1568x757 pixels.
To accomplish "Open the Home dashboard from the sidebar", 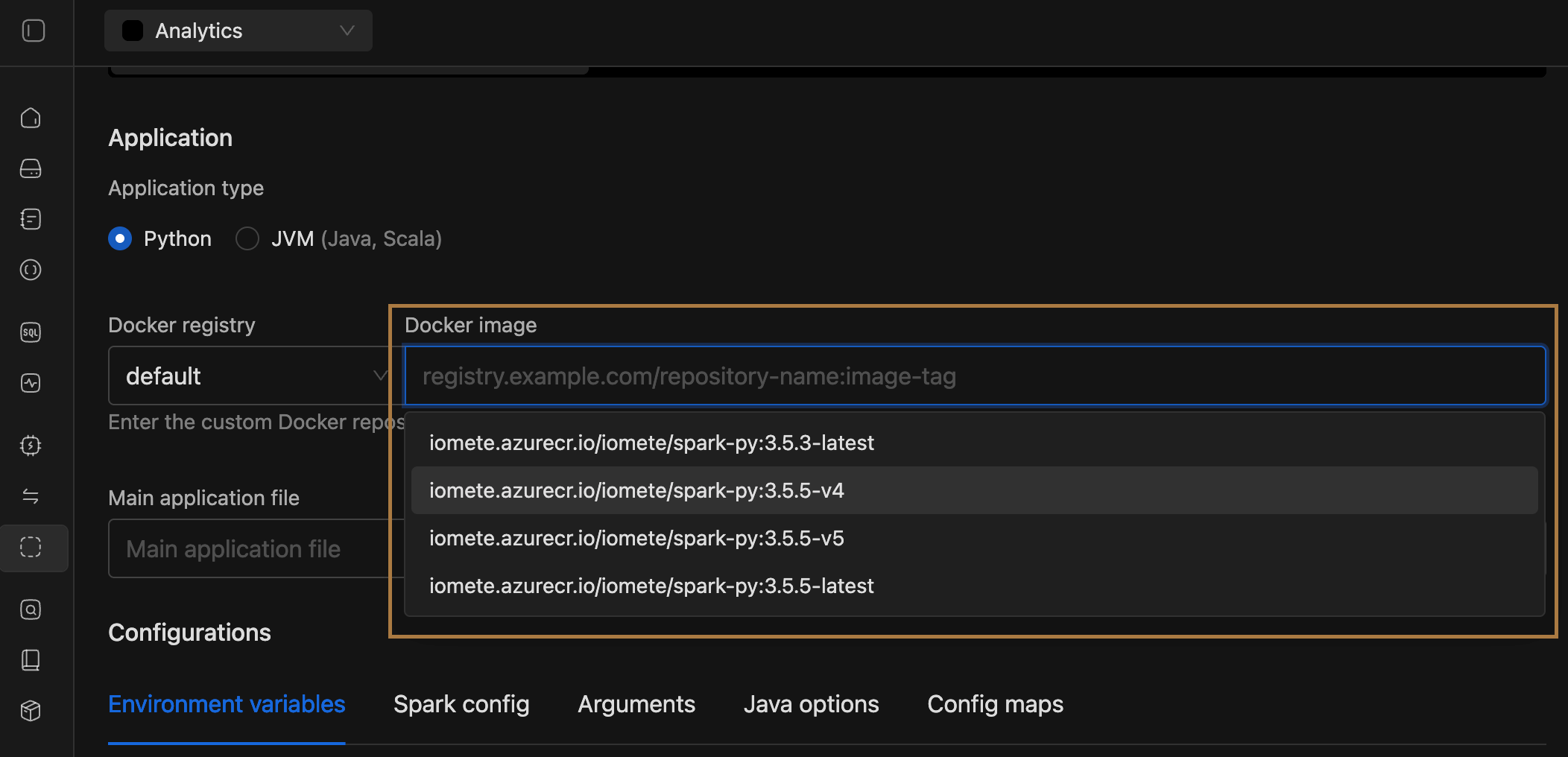I will point(31,118).
